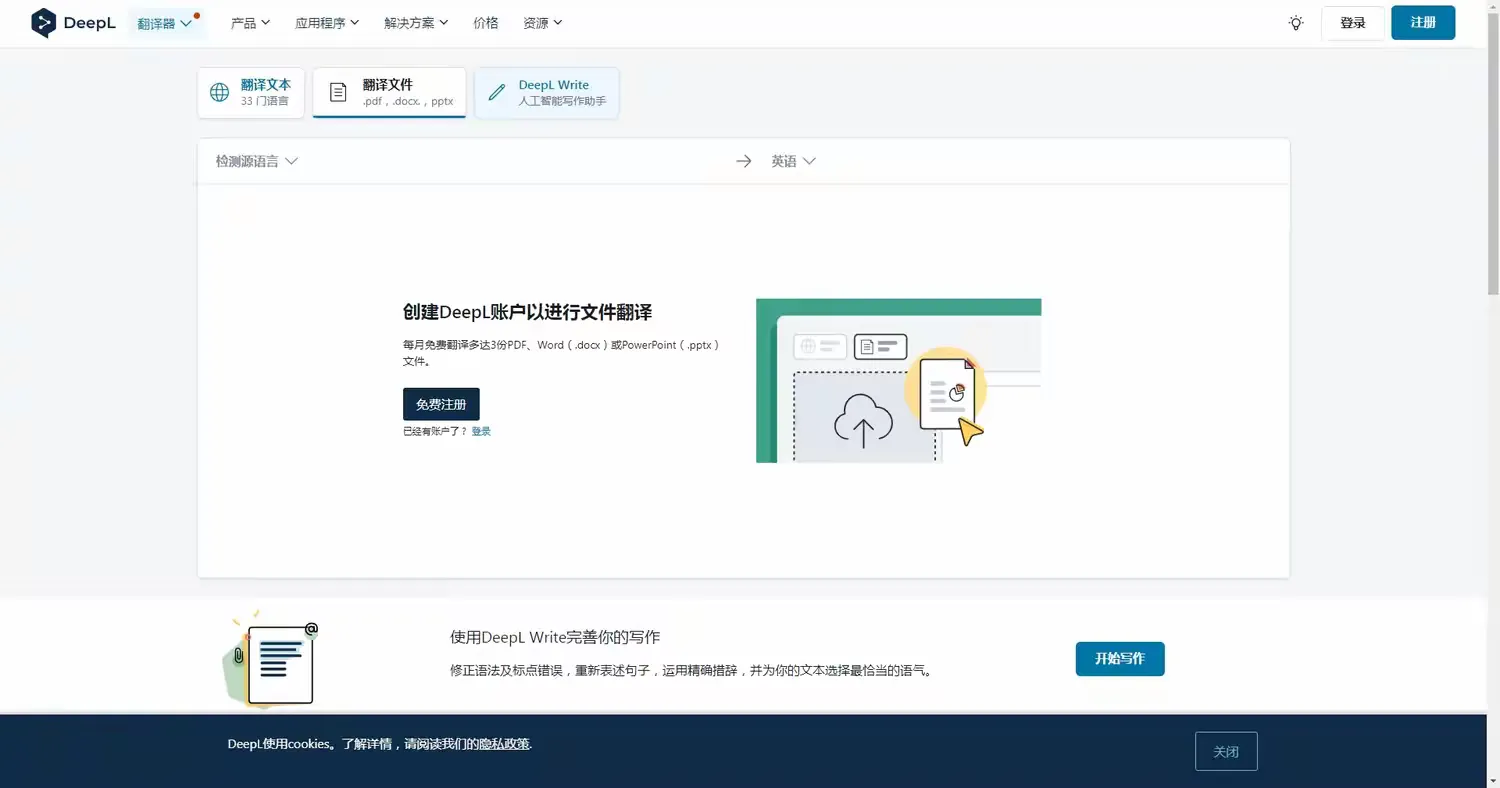Click the text 修正语法及标点错误 description
1500x788 pixels.
(x=692, y=671)
